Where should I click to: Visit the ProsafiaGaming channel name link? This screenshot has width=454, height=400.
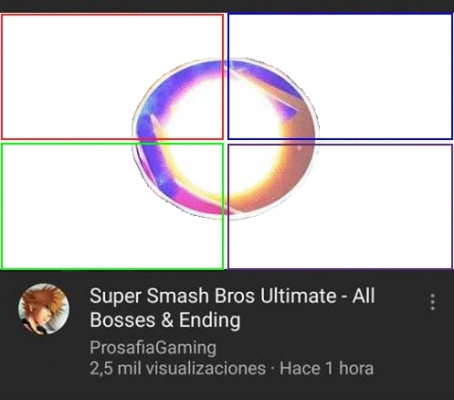(x=153, y=348)
